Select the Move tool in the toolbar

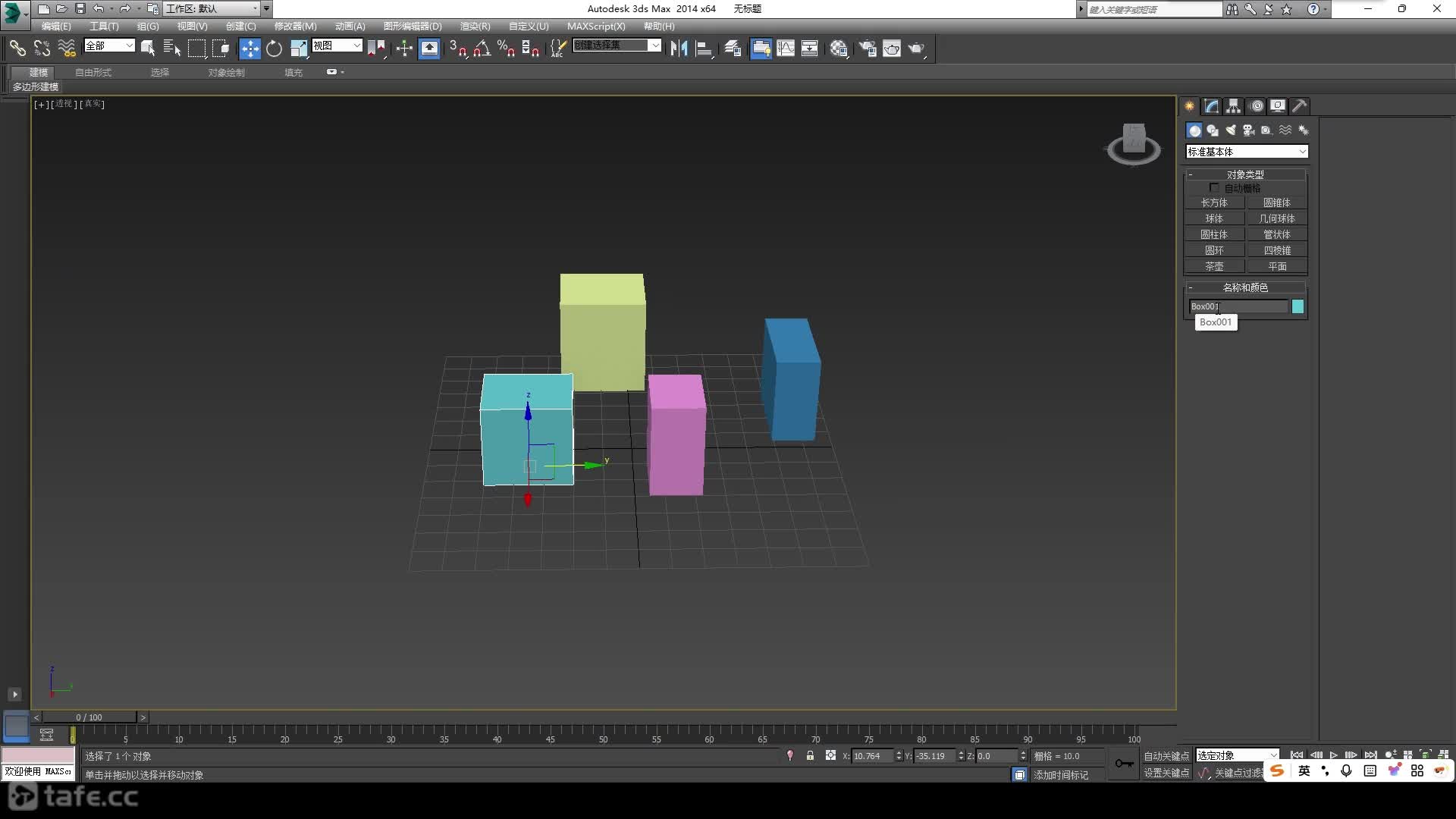click(249, 49)
